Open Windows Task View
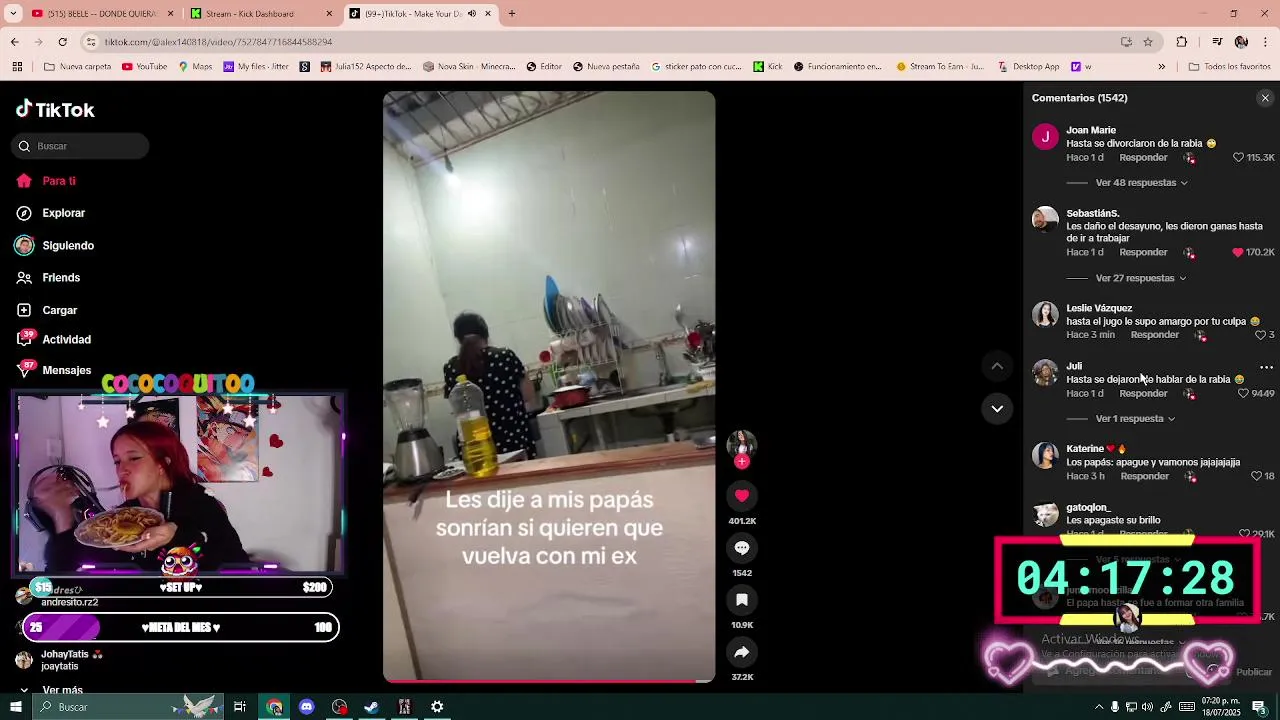 tap(240, 707)
